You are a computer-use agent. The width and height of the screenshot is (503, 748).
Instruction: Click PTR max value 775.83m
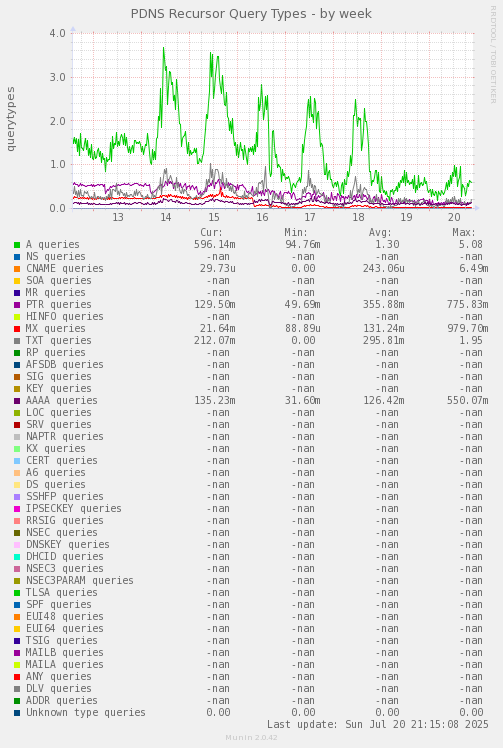coord(468,304)
